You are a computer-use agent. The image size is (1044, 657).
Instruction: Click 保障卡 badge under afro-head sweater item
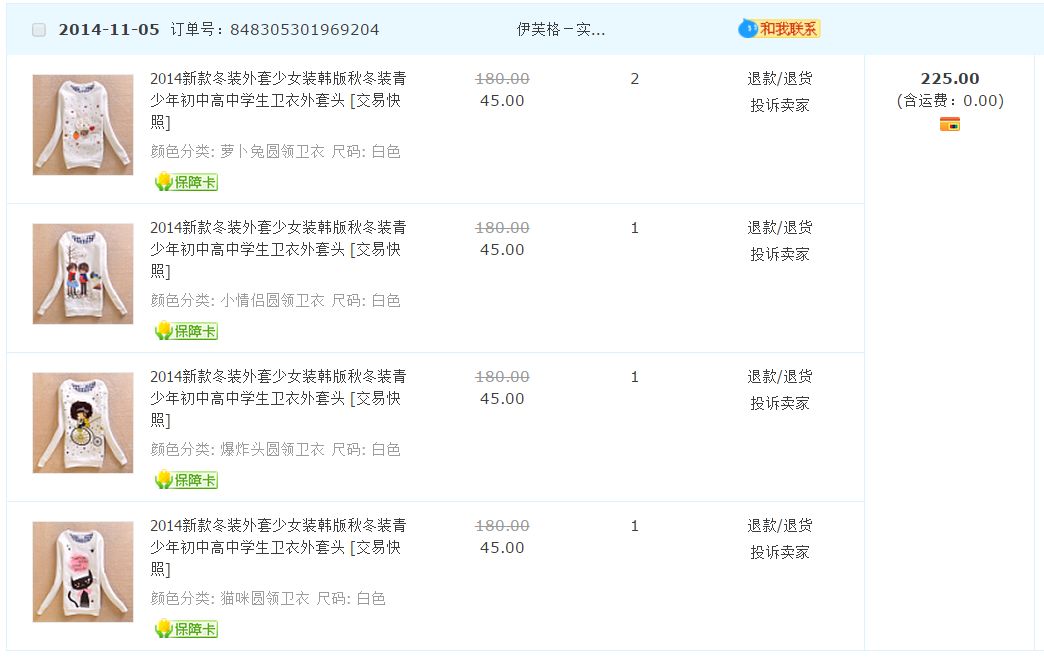tap(186, 480)
